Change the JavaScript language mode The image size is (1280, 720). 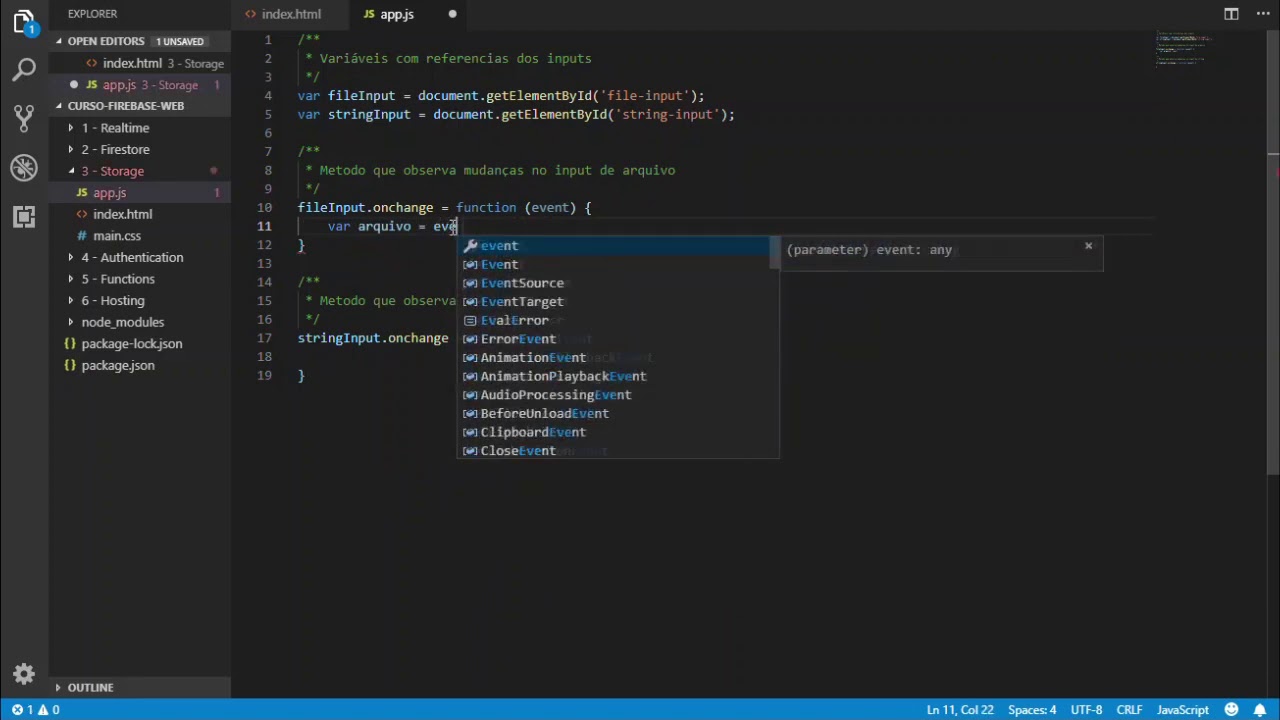[1183, 710]
